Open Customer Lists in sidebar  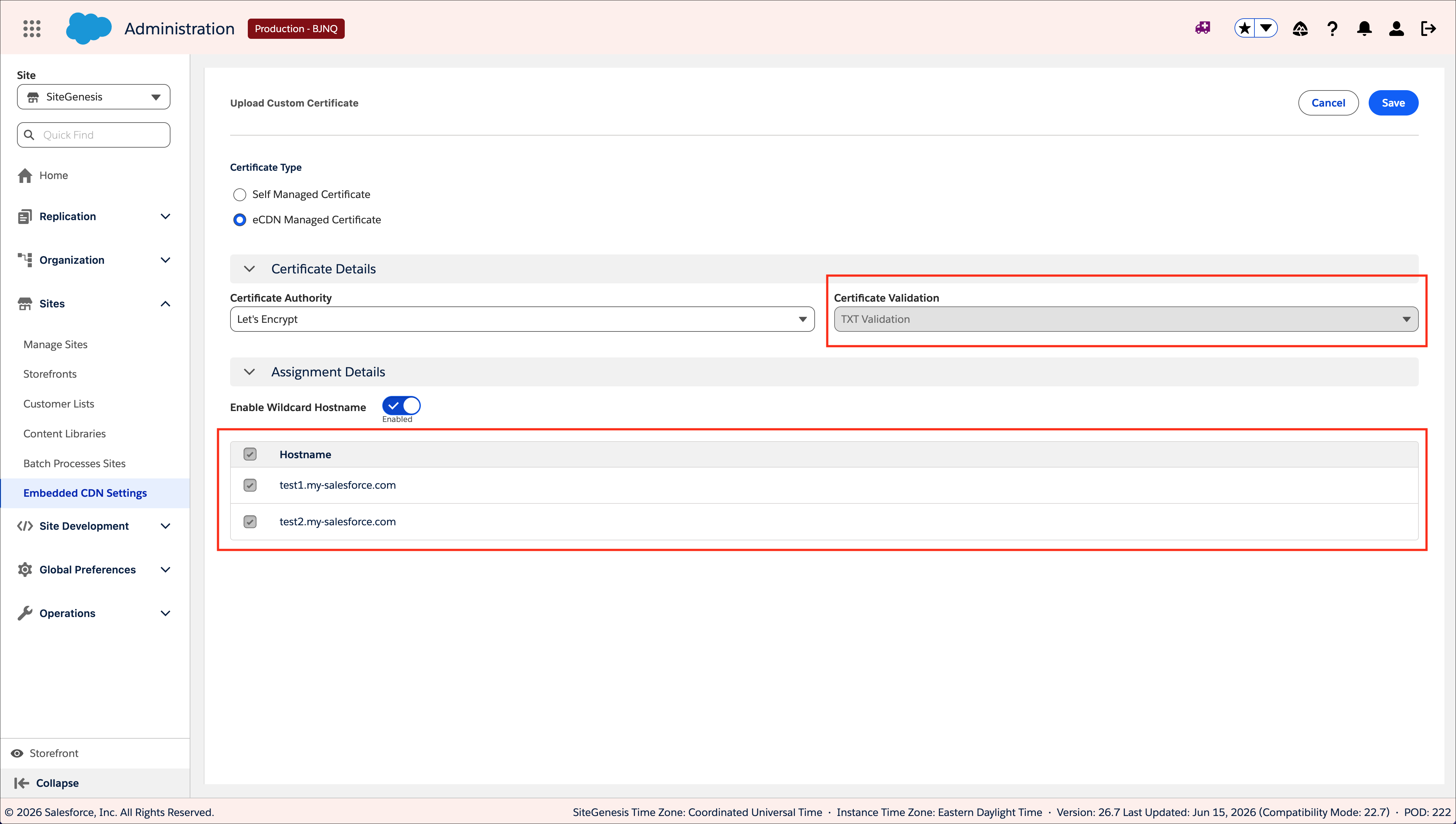click(x=59, y=404)
